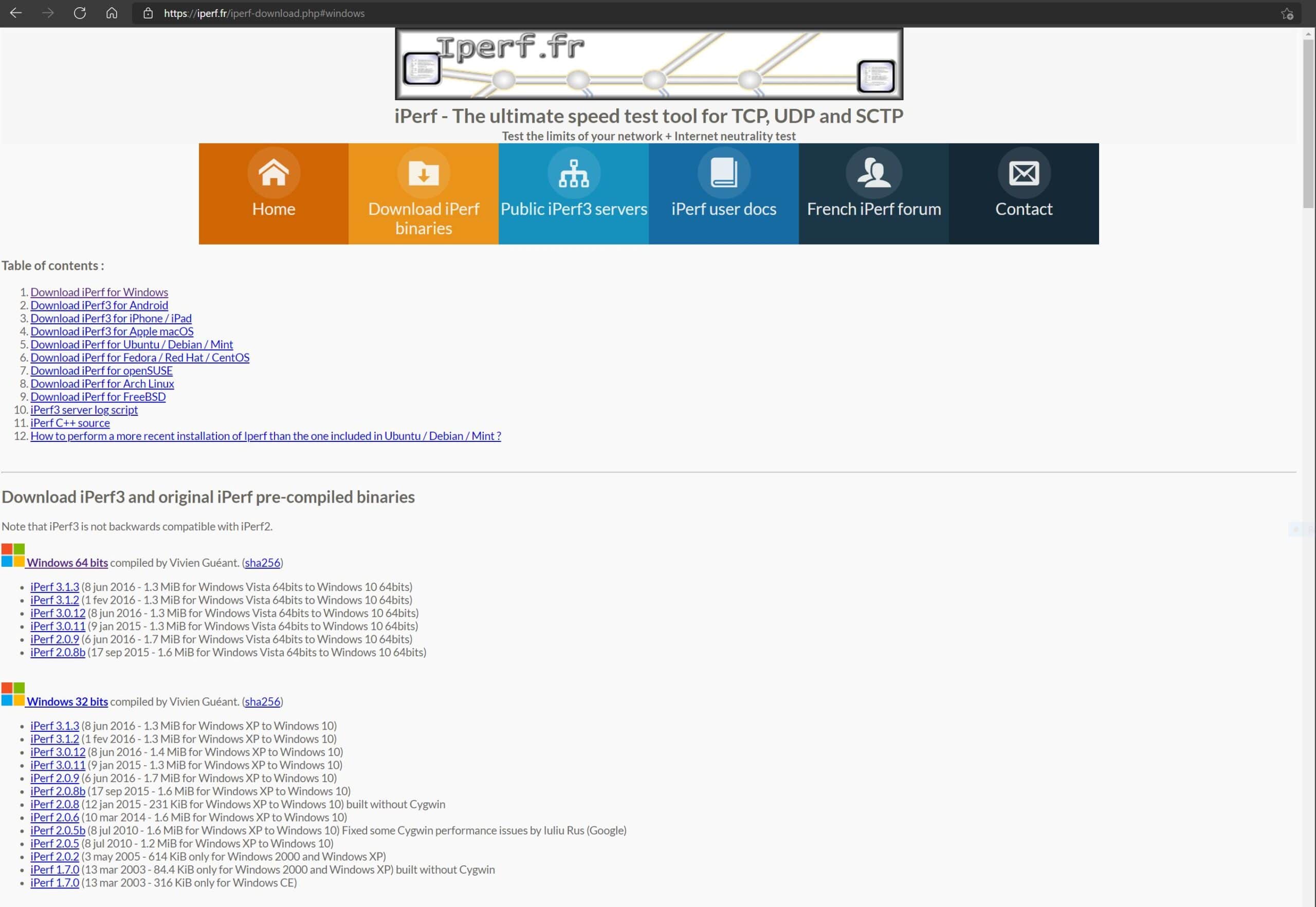The image size is (1316, 907).
Task: Open Download iPerf3 for Android link
Action: pos(99,305)
